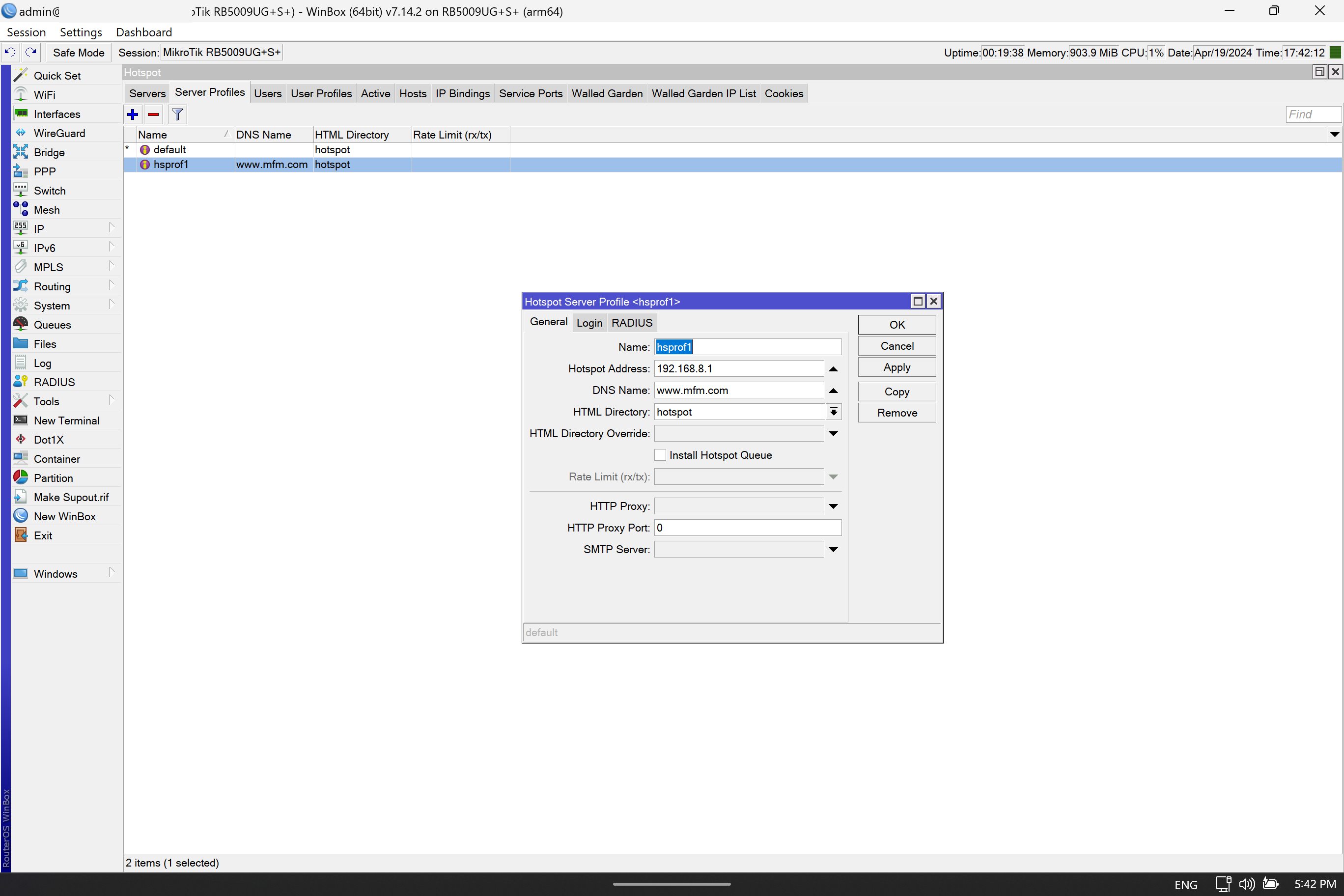Expand the SMTP Server field arrow
Screen dimensions: 1344x896
click(x=834, y=550)
